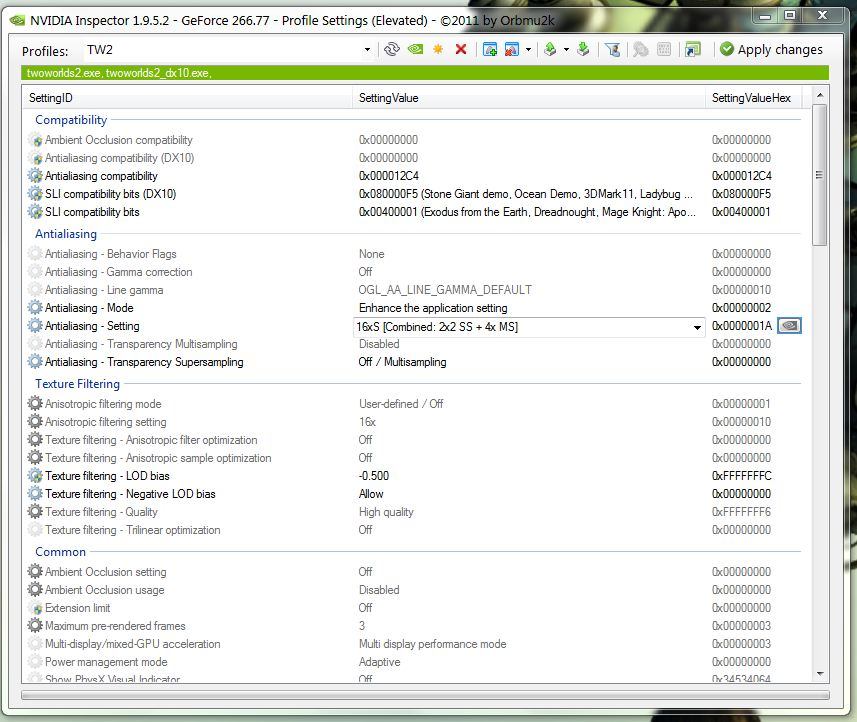Create a new profile with the sun icon
This screenshot has height=722, width=857.
(x=438, y=50)
